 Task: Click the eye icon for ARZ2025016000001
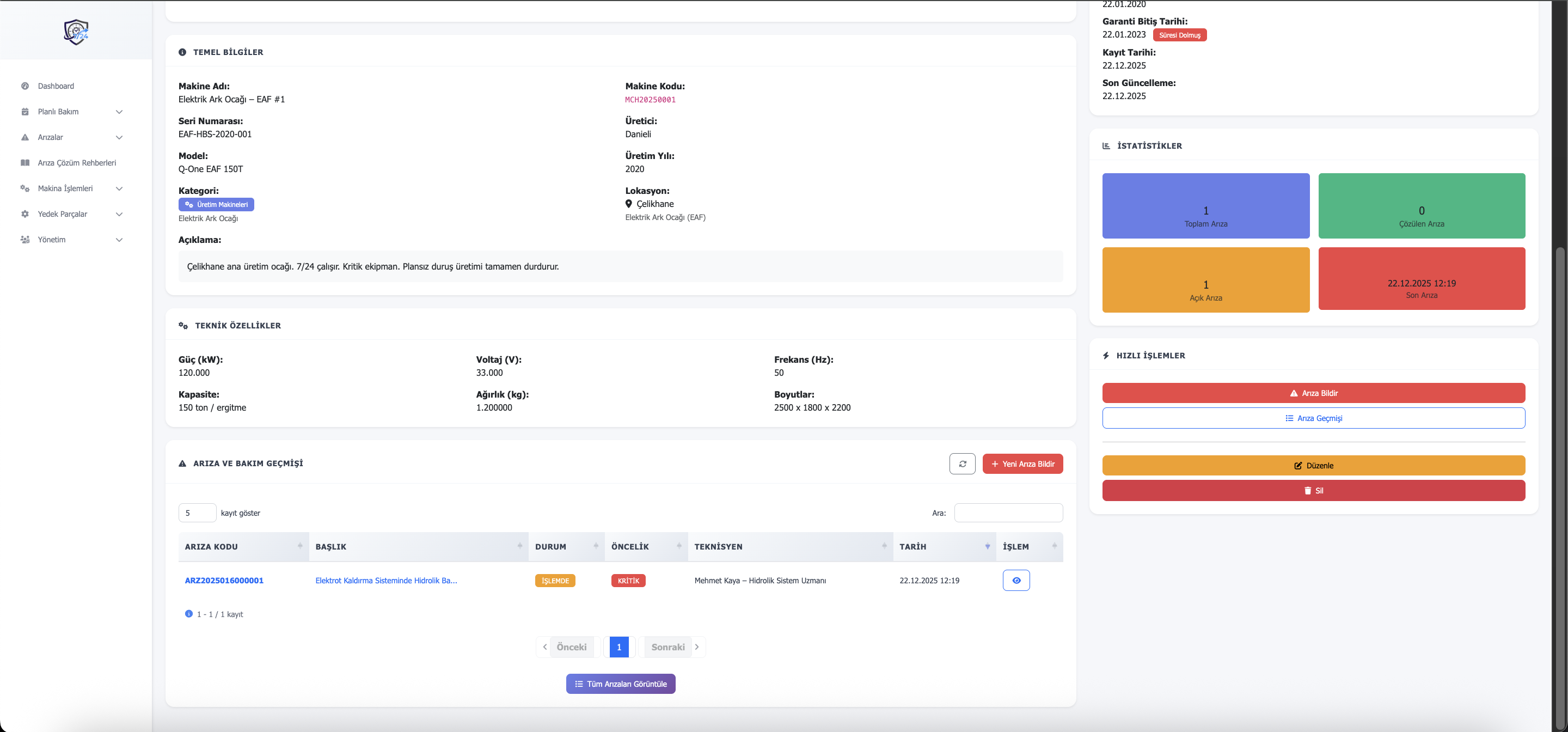(x=1015, y=579)
